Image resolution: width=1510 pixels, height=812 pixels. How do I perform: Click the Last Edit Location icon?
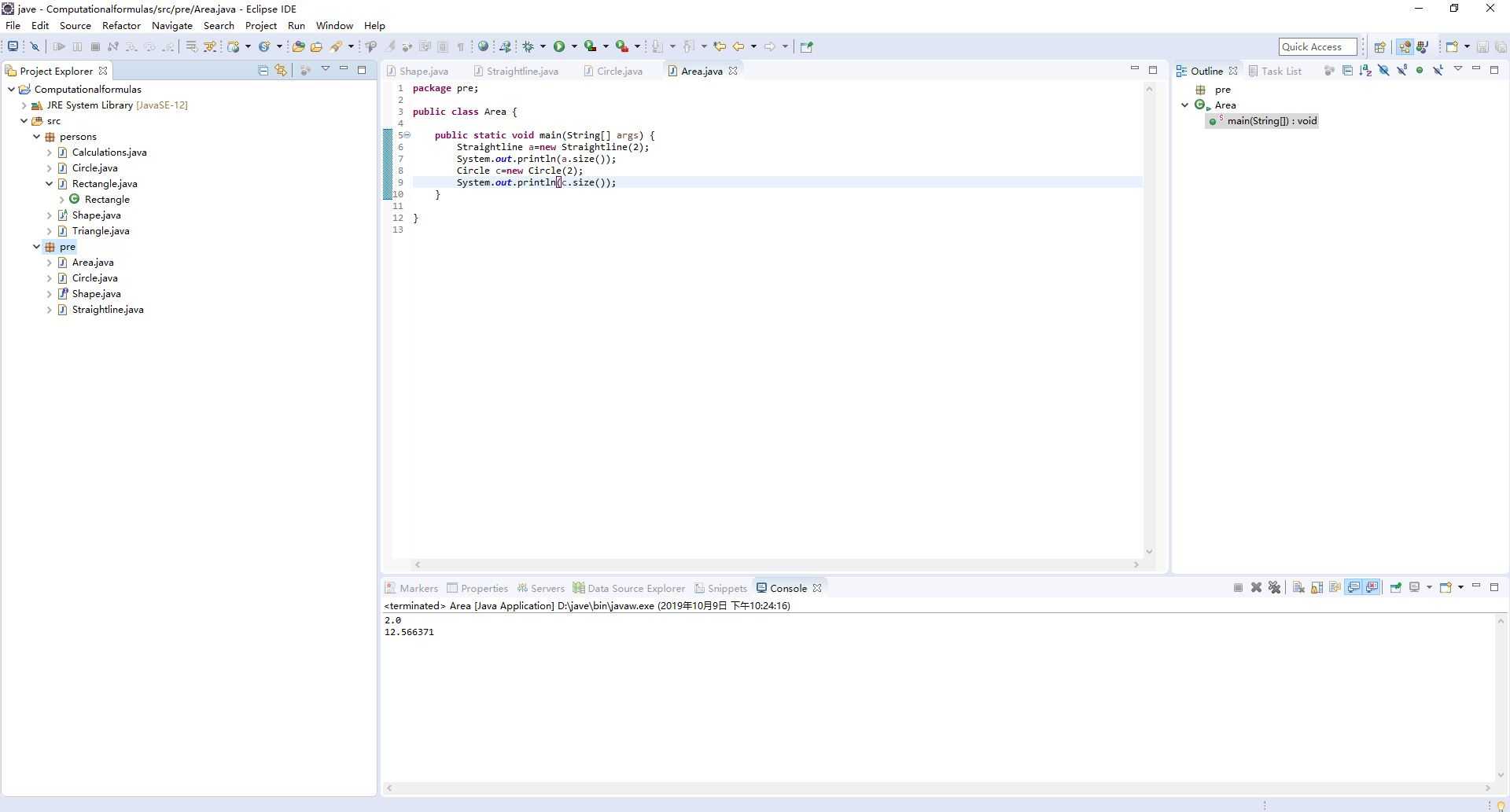click(x=720, y=46)
